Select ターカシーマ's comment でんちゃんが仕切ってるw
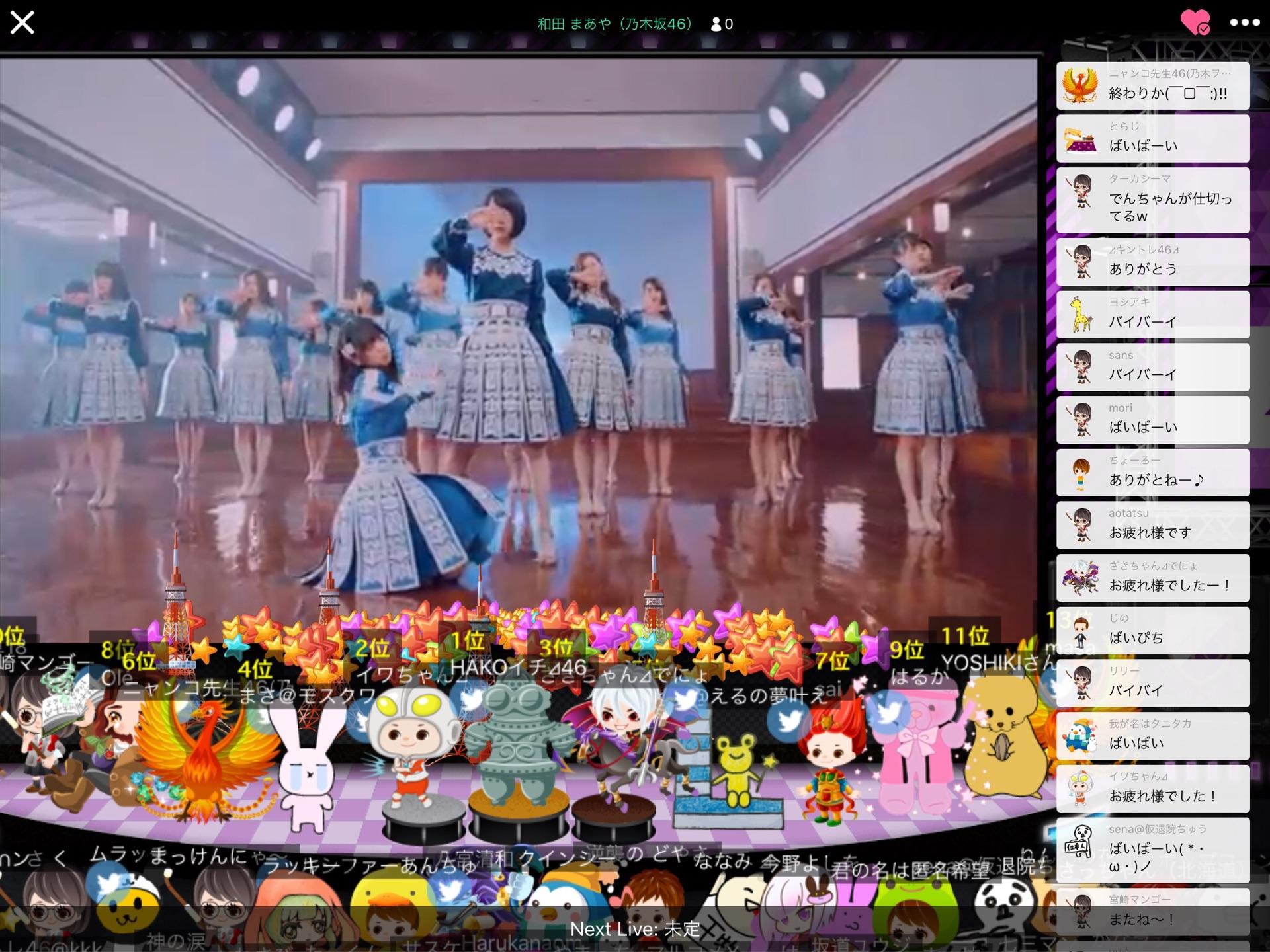The height and width of the screenshot is (952, 1270). 1153,200
